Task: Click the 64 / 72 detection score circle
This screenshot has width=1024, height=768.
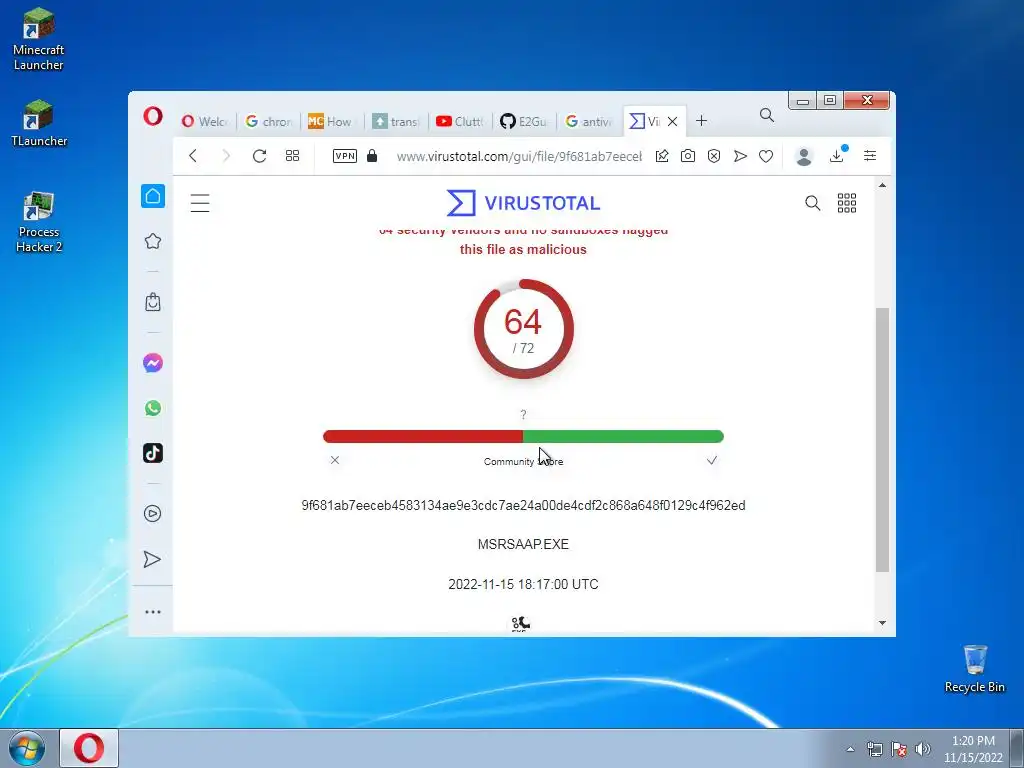Action: (524, 329)
